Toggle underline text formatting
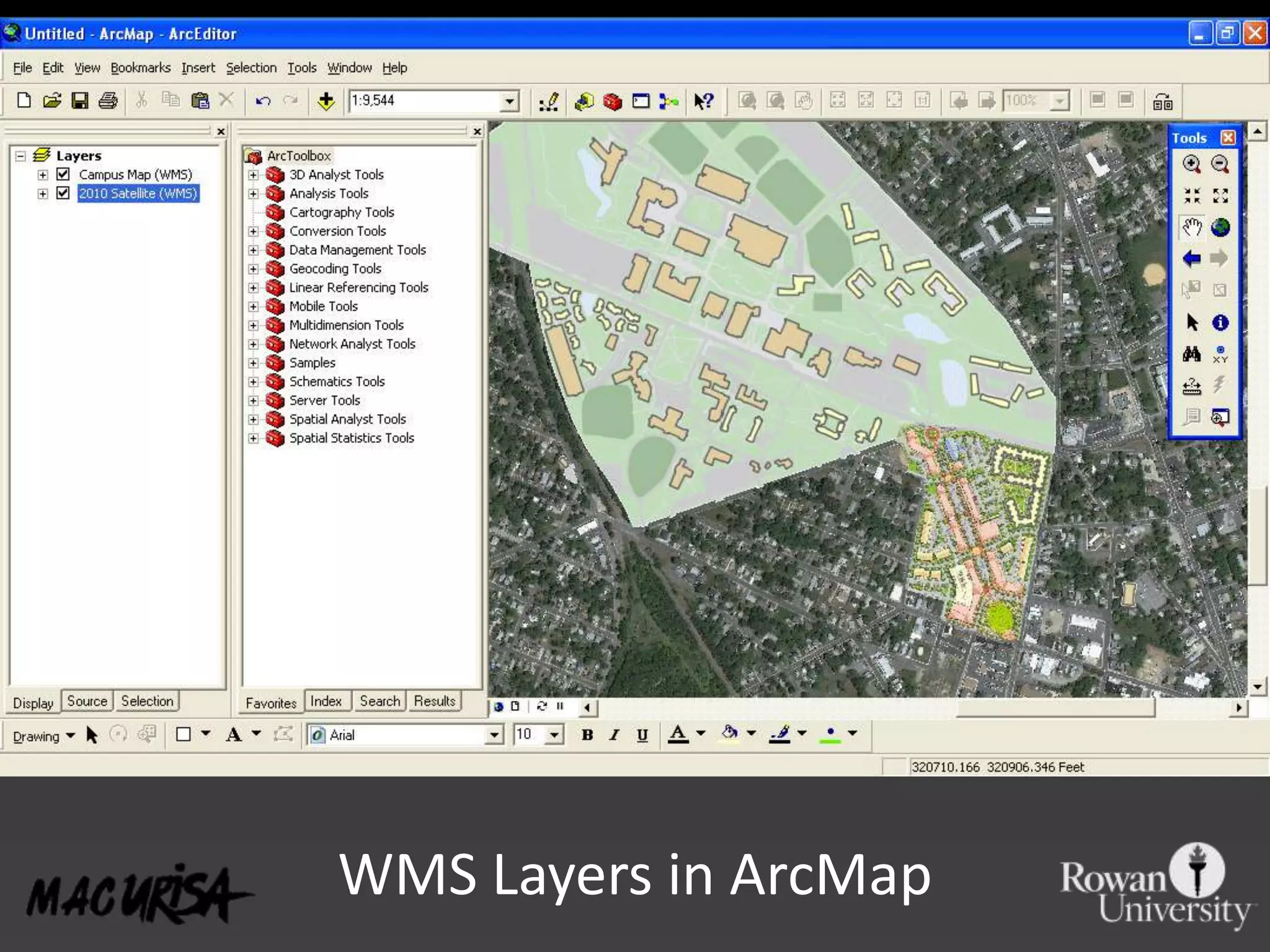1270x952 pixels. coord(642,735)
